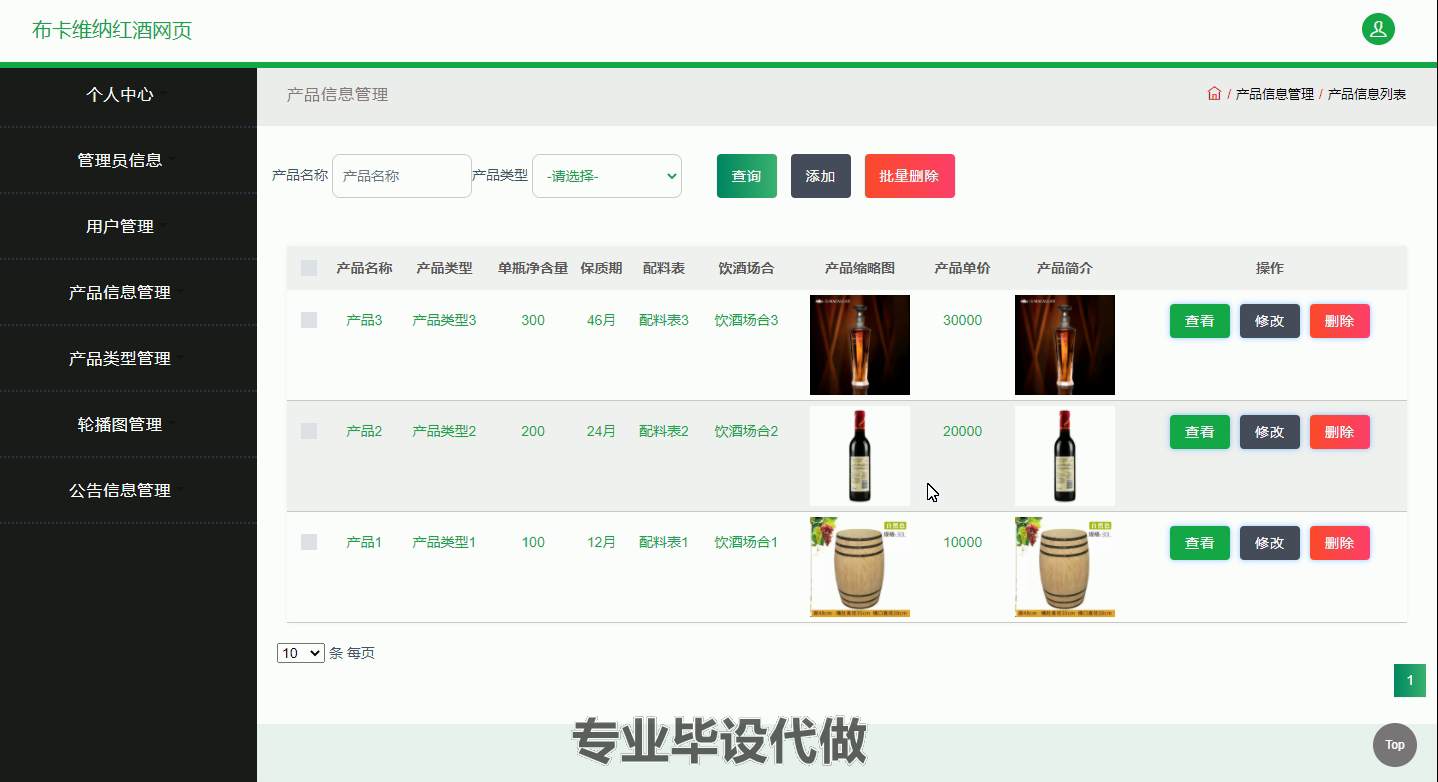
Task: Select the net content cell 100
Action: pyautogui.click(x=533, y=542)
